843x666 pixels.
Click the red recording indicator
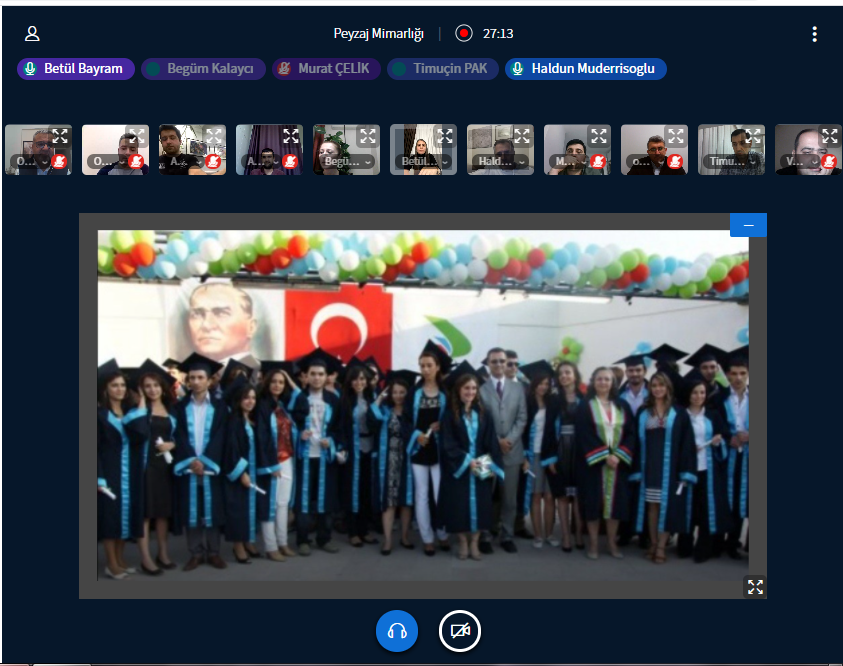[x=463, y=33]
